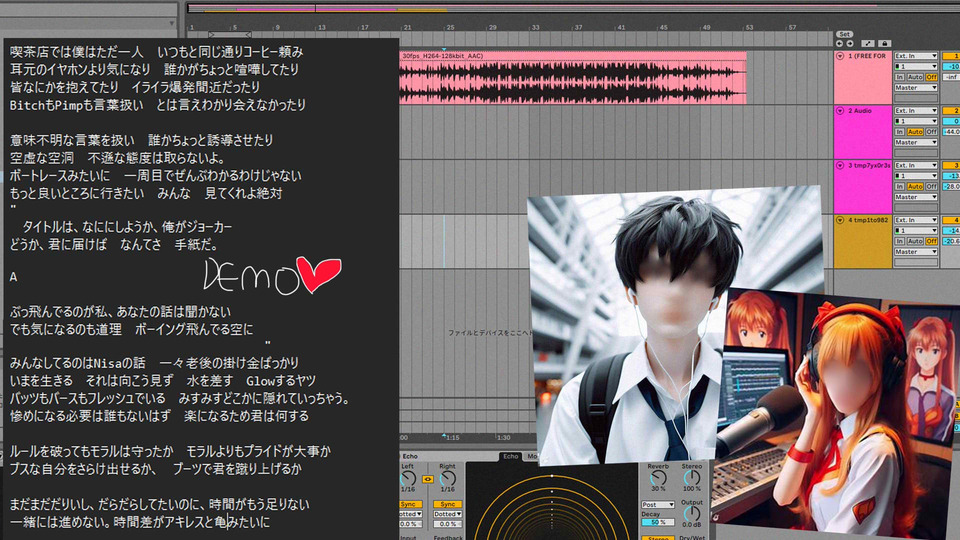This screenshot has width=960, height=540.
Task: Click track 3 pan value -28.0
Action: [x=951, y=186]
